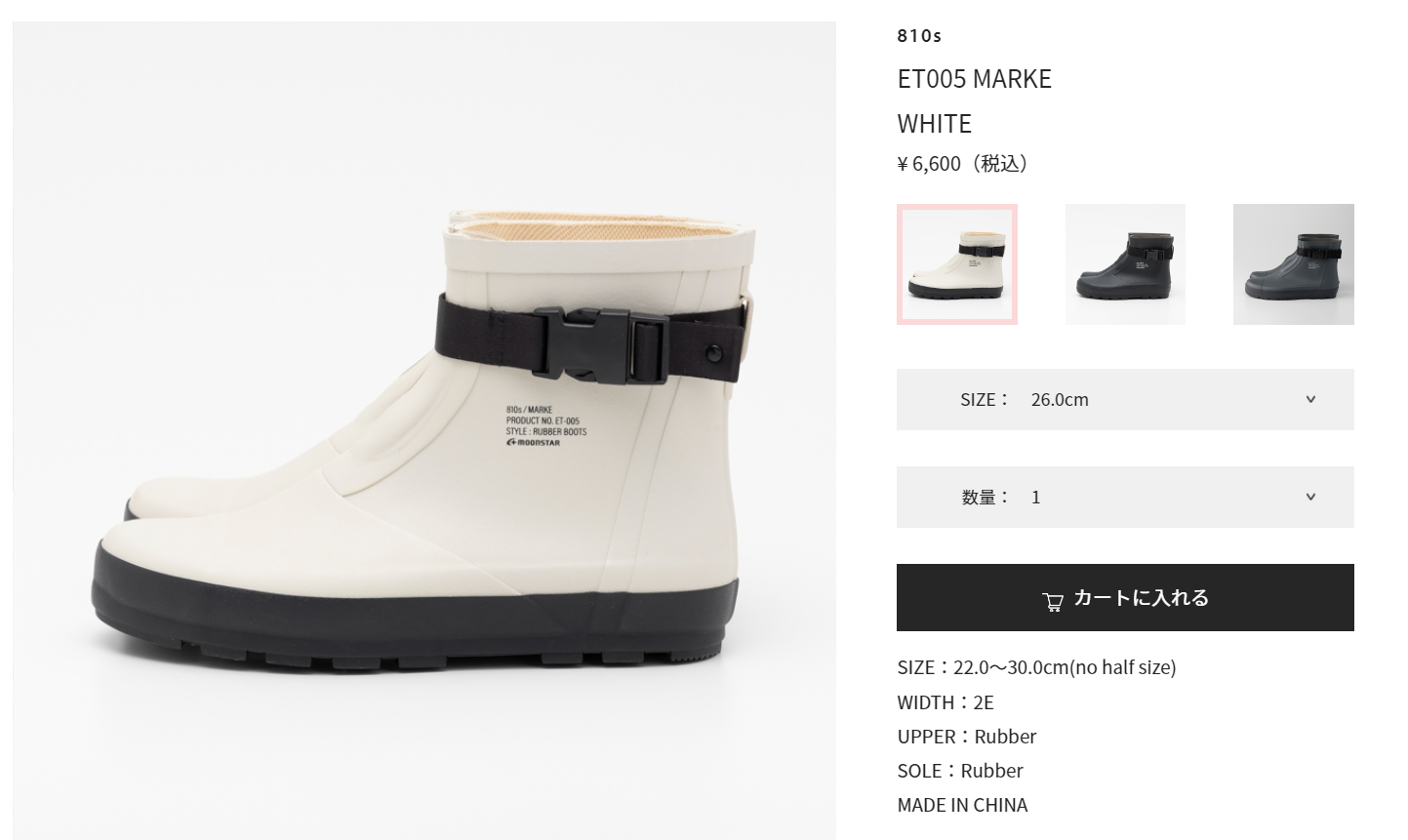Click the 数量 dropdown chevron arrow
Image resolution: width=1408 pixels, height=840 pixels.
tap(1310, 497)
